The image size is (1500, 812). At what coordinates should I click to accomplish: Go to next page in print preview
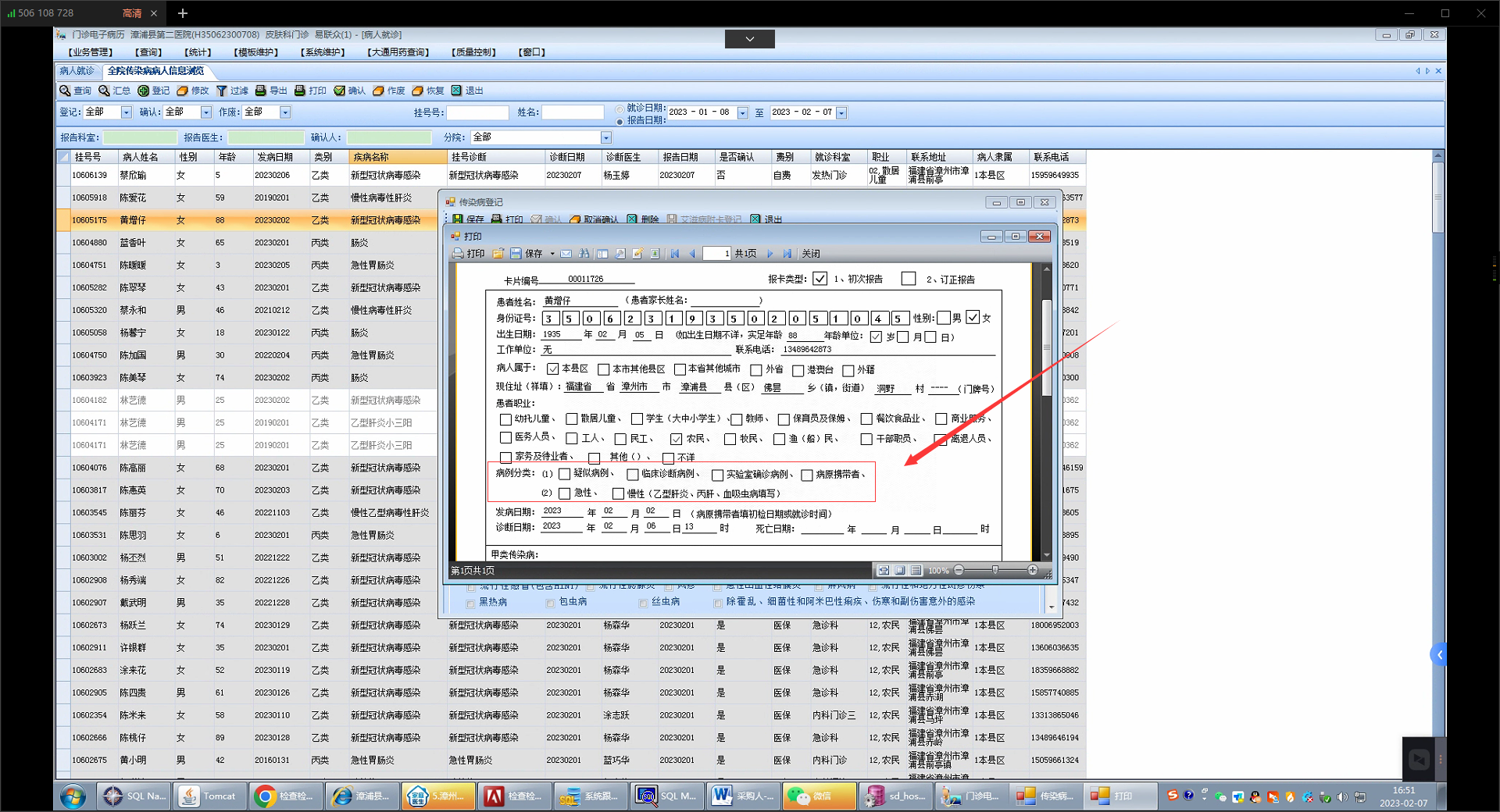(x=770, y=254)
